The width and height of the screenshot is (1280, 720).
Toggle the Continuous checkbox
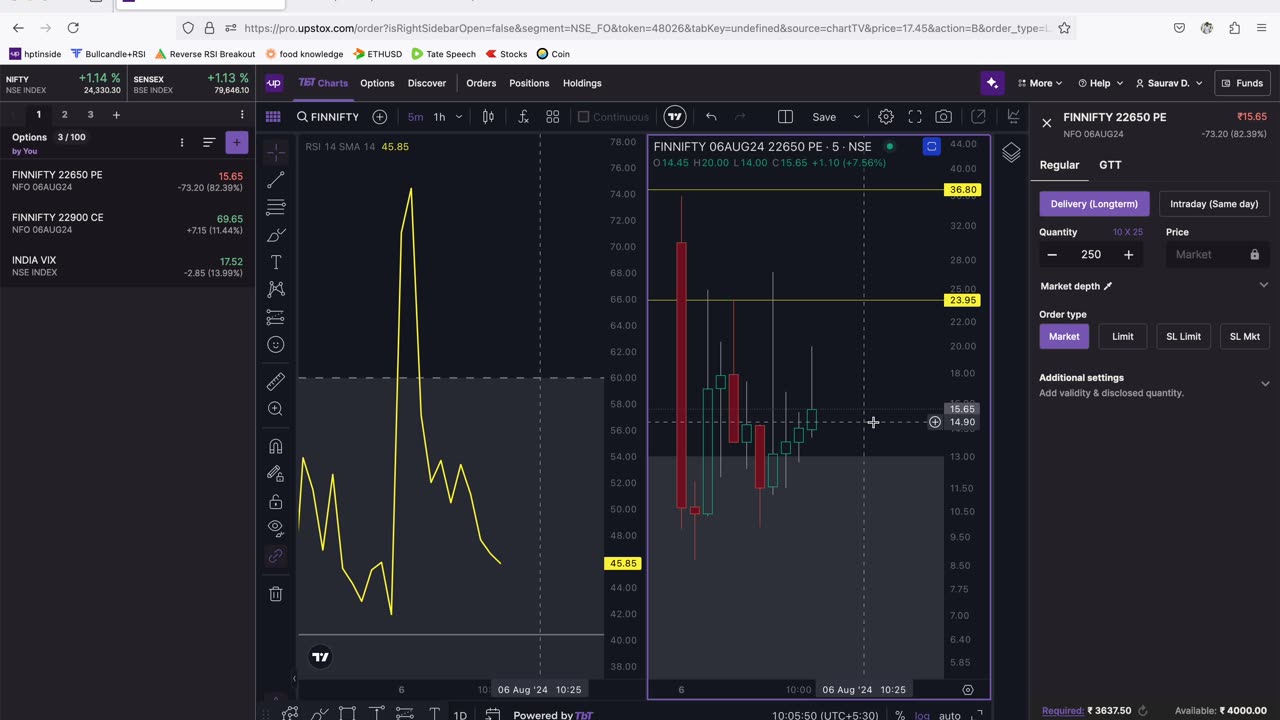[613, 117]
